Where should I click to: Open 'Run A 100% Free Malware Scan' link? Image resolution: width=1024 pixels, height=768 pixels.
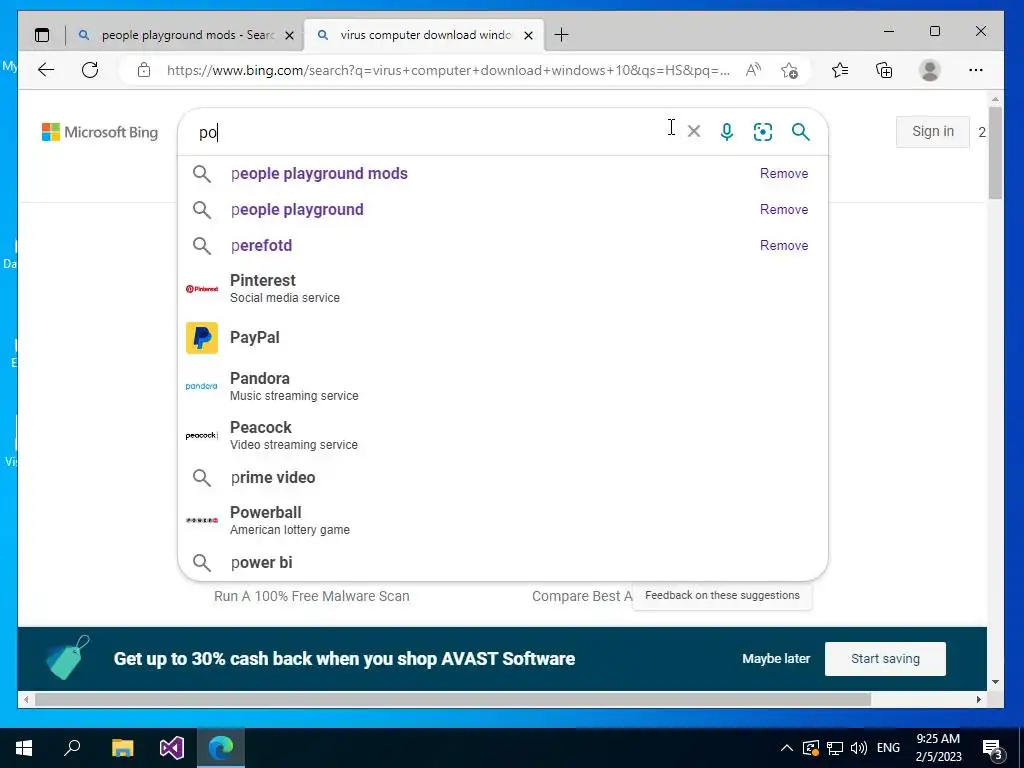[x=312, y=596]
